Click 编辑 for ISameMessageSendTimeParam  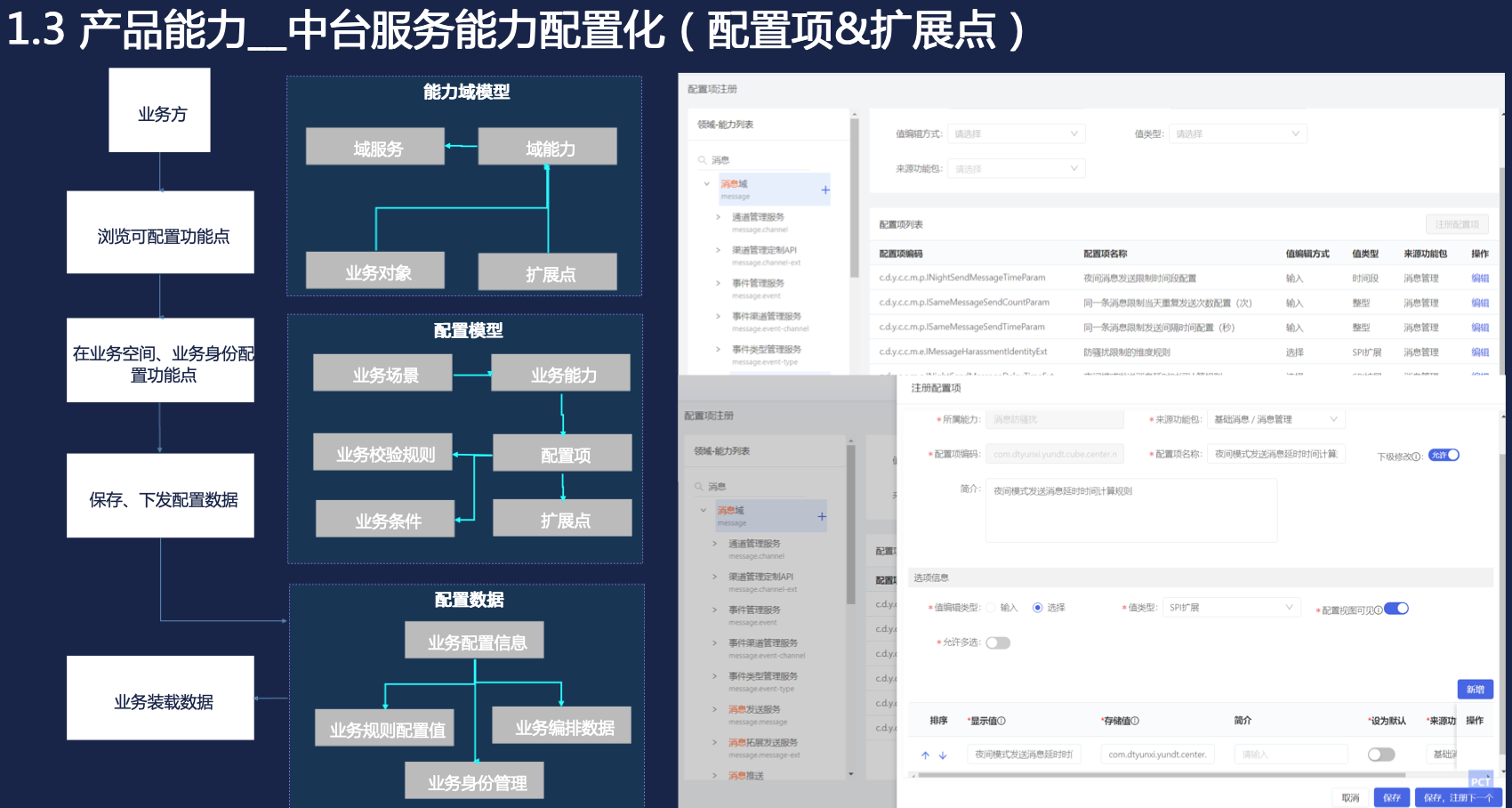pos(1480,327)
